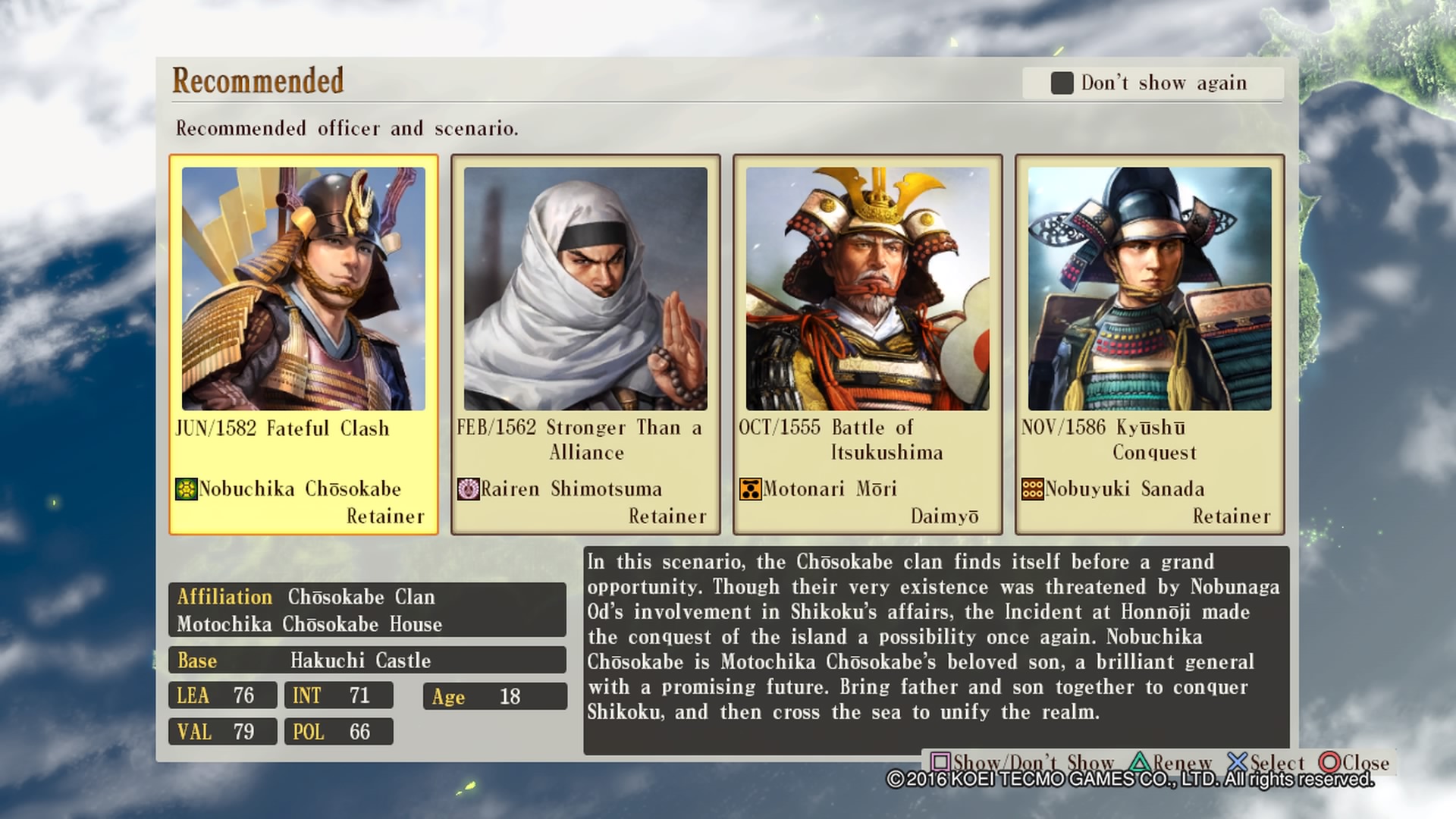Tick the Don't show again checkbox
Screen dimensions: 1456x819
1062,83
